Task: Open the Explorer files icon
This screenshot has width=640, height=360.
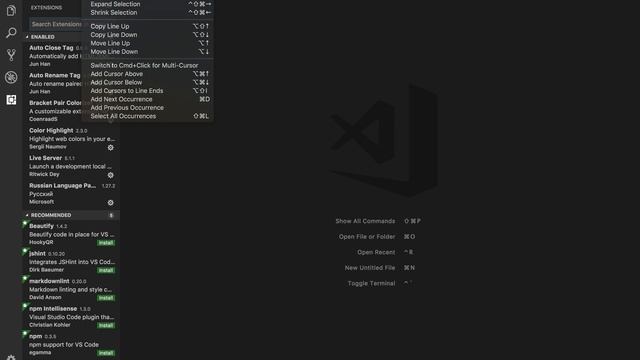Action: pos(11,10)
